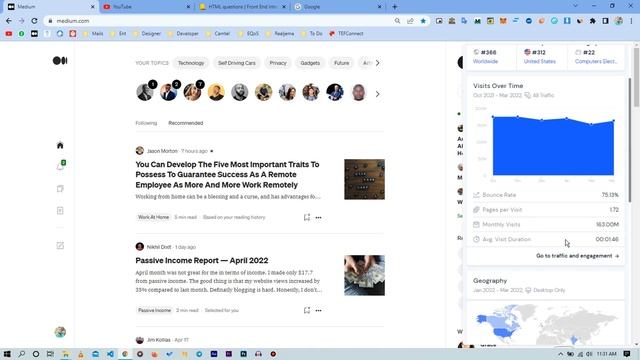Screen dimensions: 640x360
Task: Open Passive Income Report — April 2022
Action: coord(202,260)
